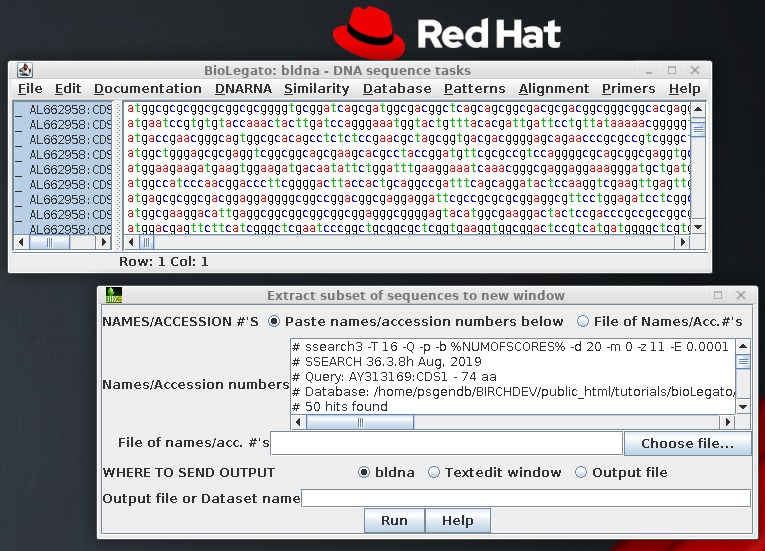Open the Similarity menu

[x=316, y=89]
